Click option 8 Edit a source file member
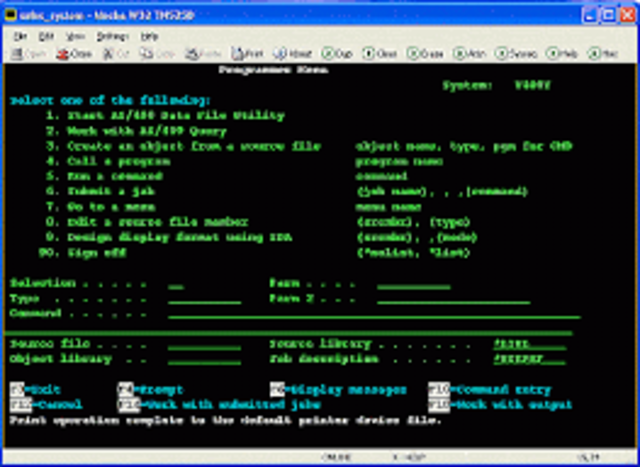The width and height of the screenshot is (640, 467). click(147, 222)
